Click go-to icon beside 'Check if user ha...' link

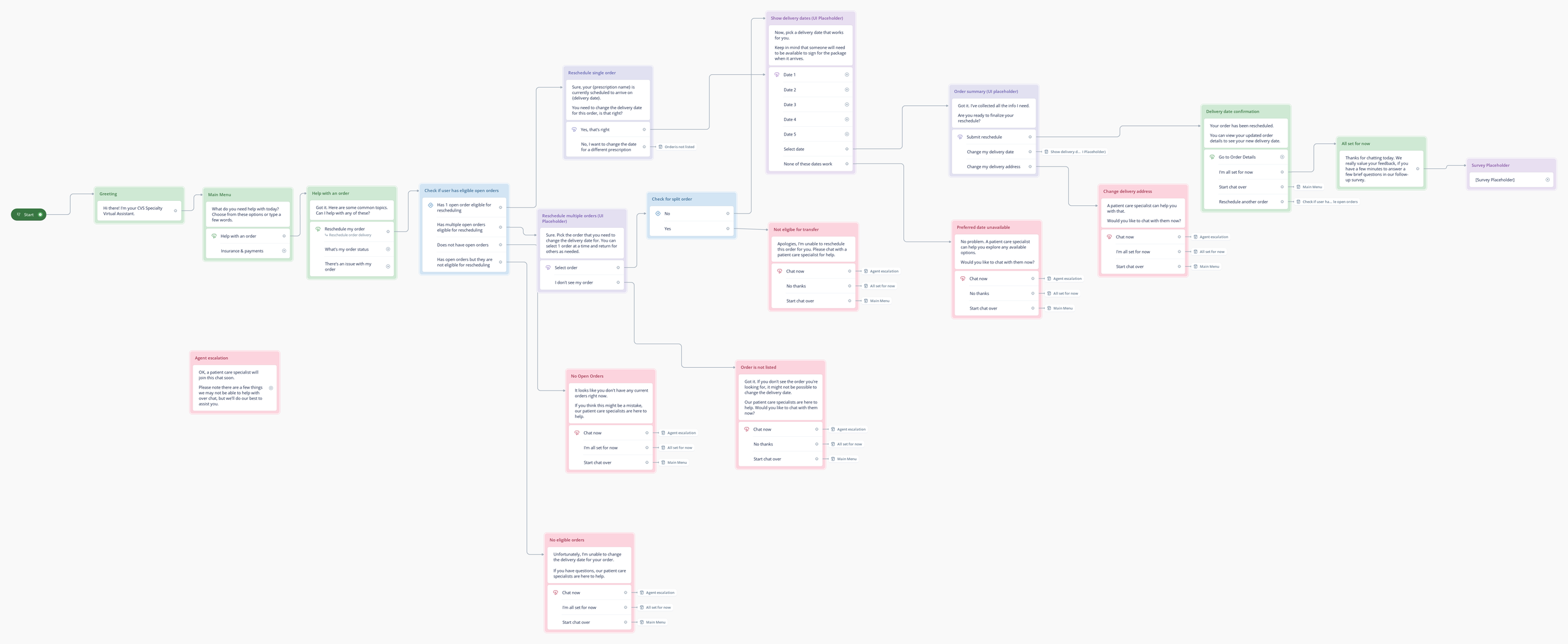point(1298,202)
